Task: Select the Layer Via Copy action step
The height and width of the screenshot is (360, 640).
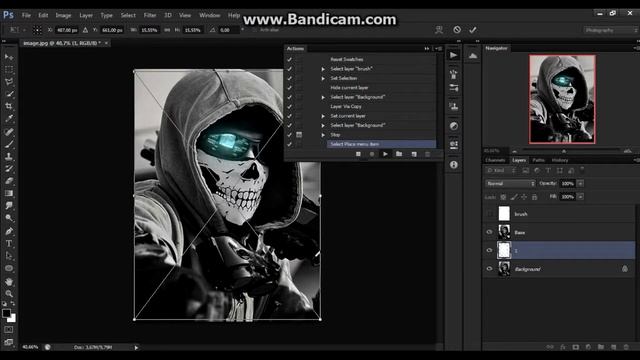Action: 346,107
